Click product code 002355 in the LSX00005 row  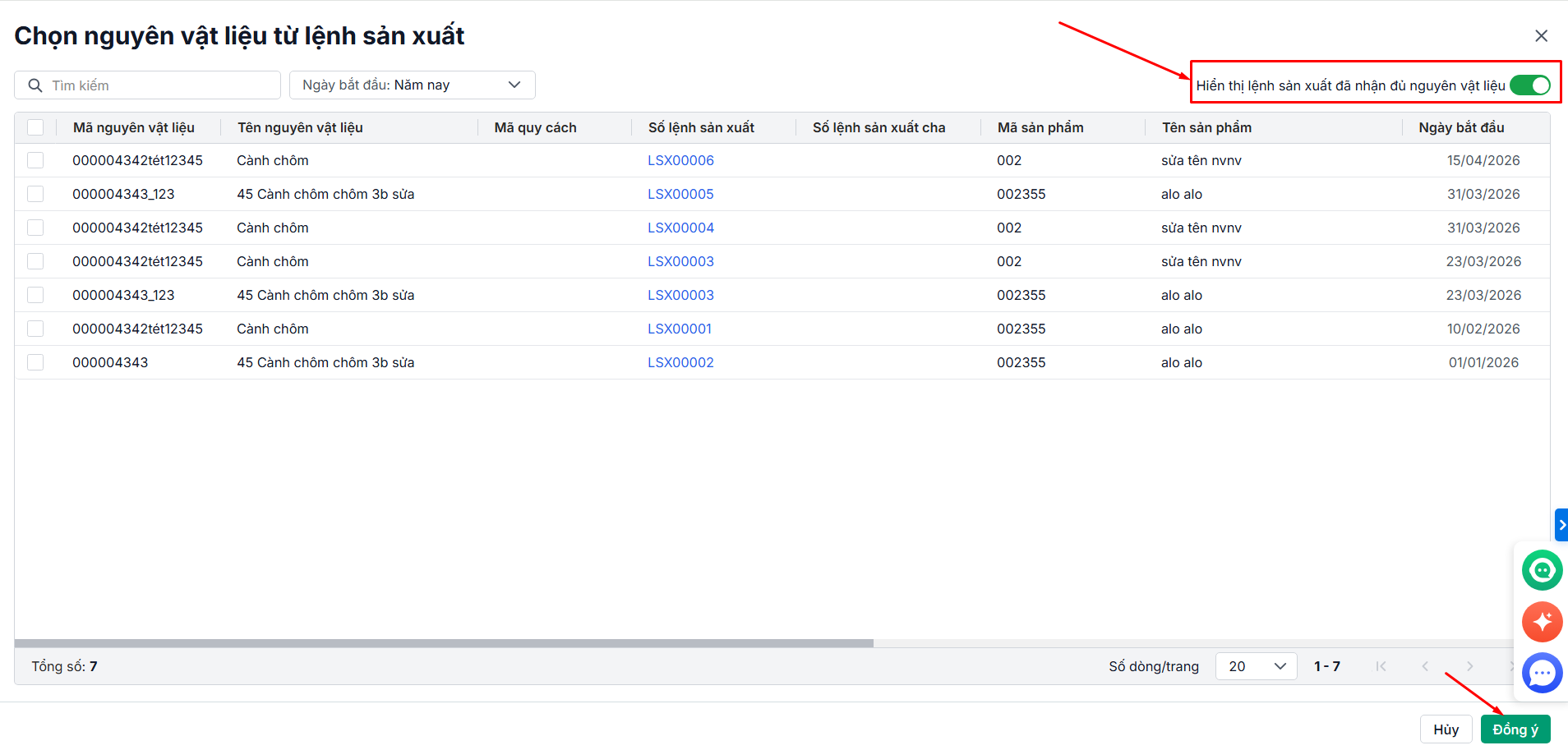[1022, 194]
